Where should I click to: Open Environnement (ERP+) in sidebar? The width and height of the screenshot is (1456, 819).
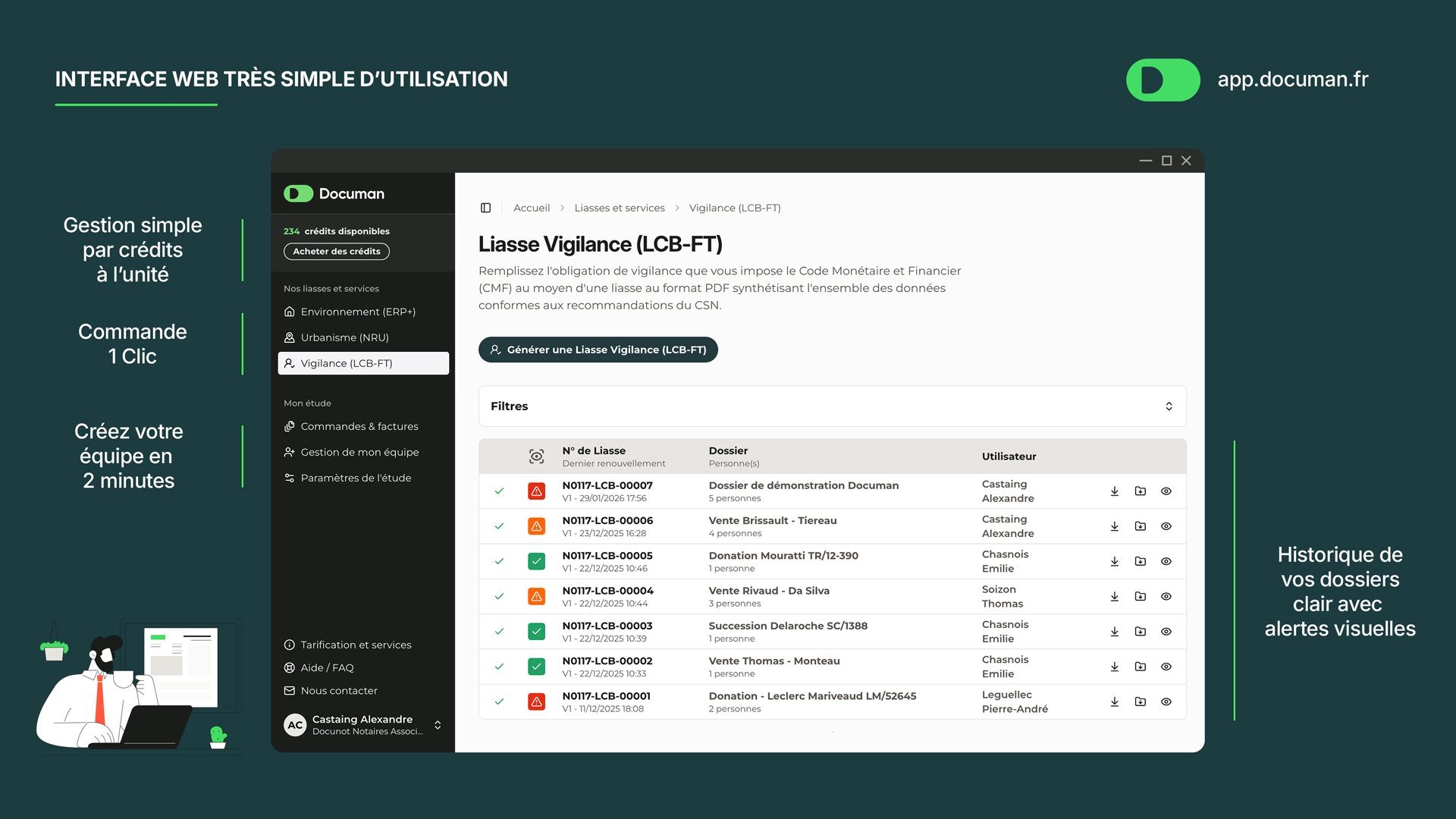[357, 312]
